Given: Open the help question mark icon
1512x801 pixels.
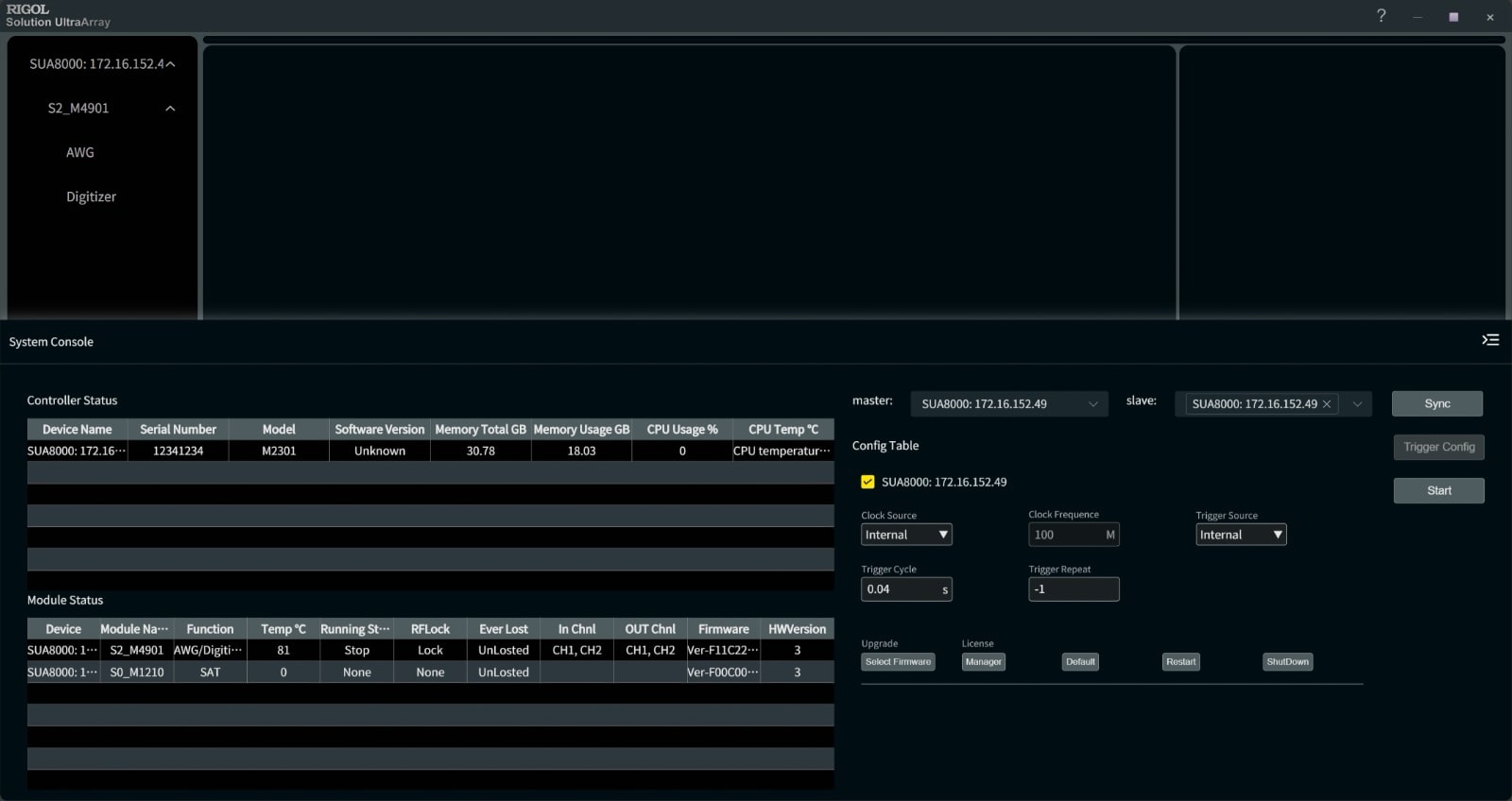Looking at the screenshot, I should click(x=1381, y=16).
